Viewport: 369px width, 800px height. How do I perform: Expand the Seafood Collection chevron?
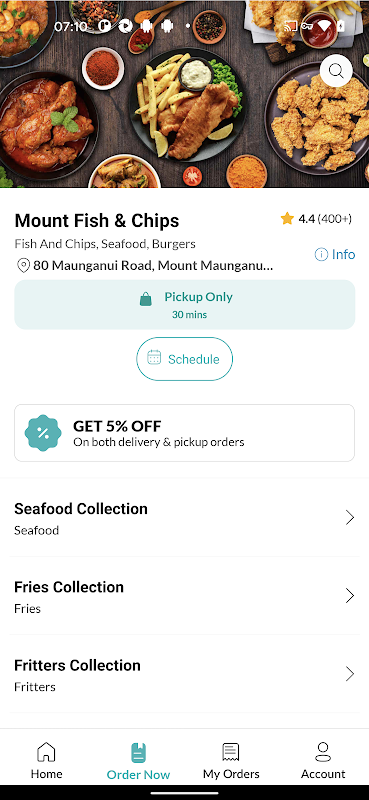350,518
